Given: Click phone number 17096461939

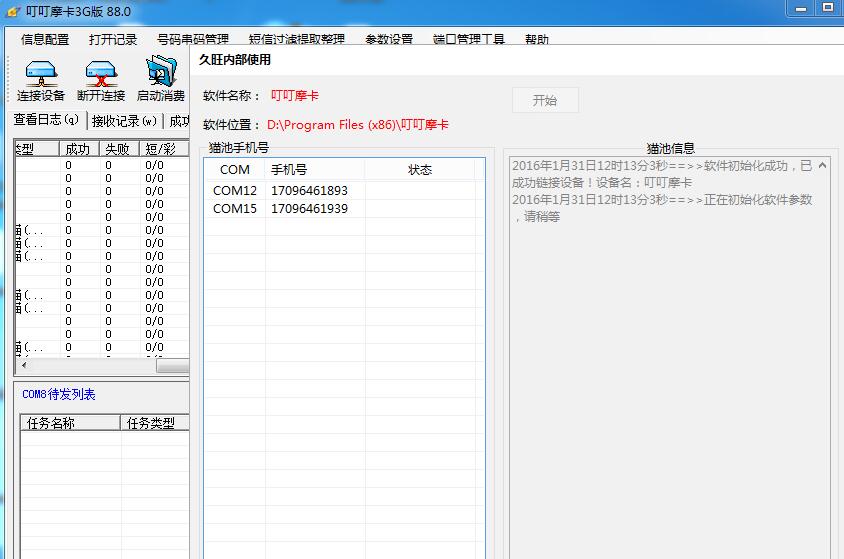Looking at the screenshot, I should click(x=309, y=208).
